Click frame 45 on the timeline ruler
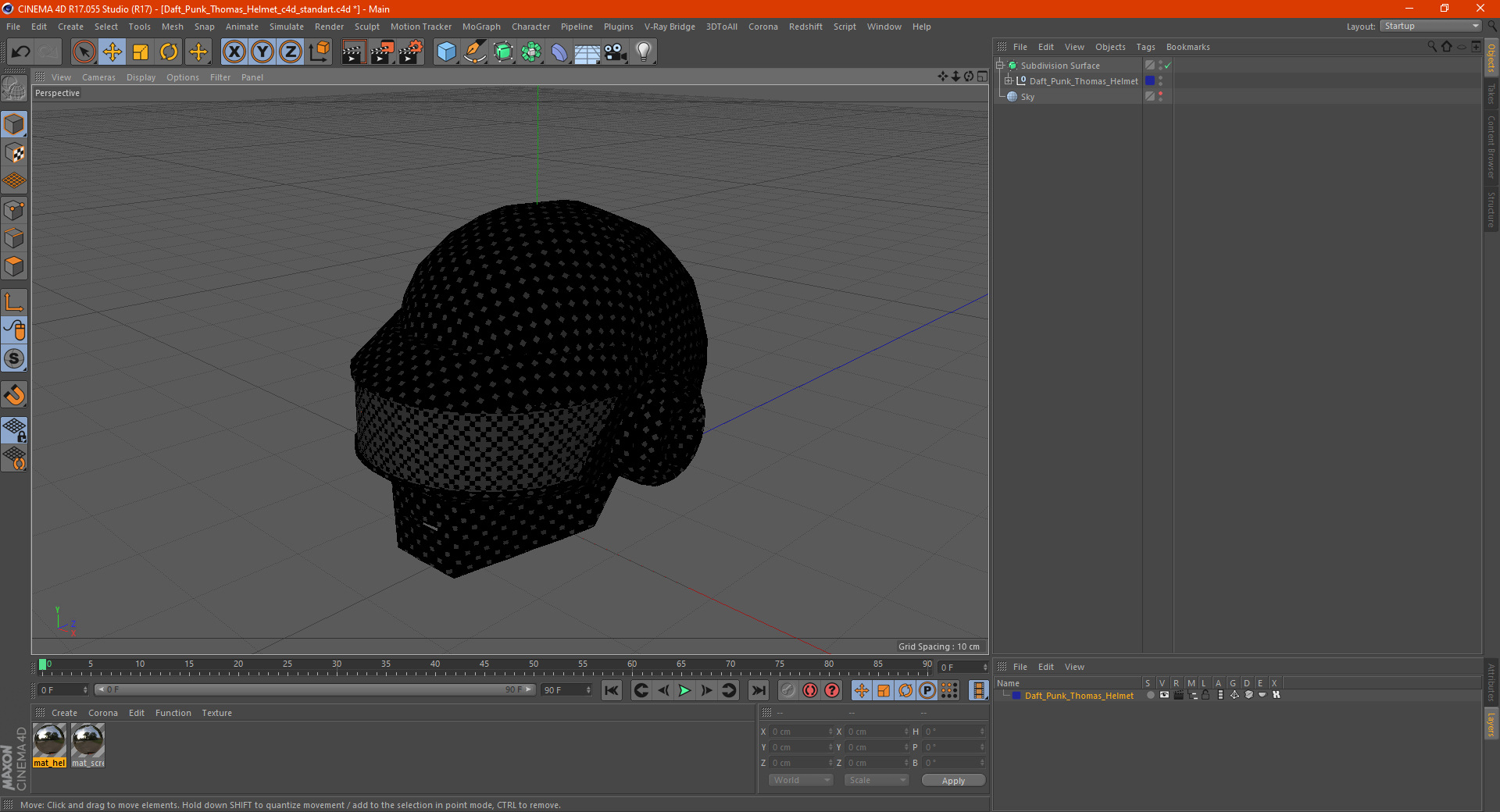The height and width of the screenshot is (812, 1500). [x=484, y=666]
